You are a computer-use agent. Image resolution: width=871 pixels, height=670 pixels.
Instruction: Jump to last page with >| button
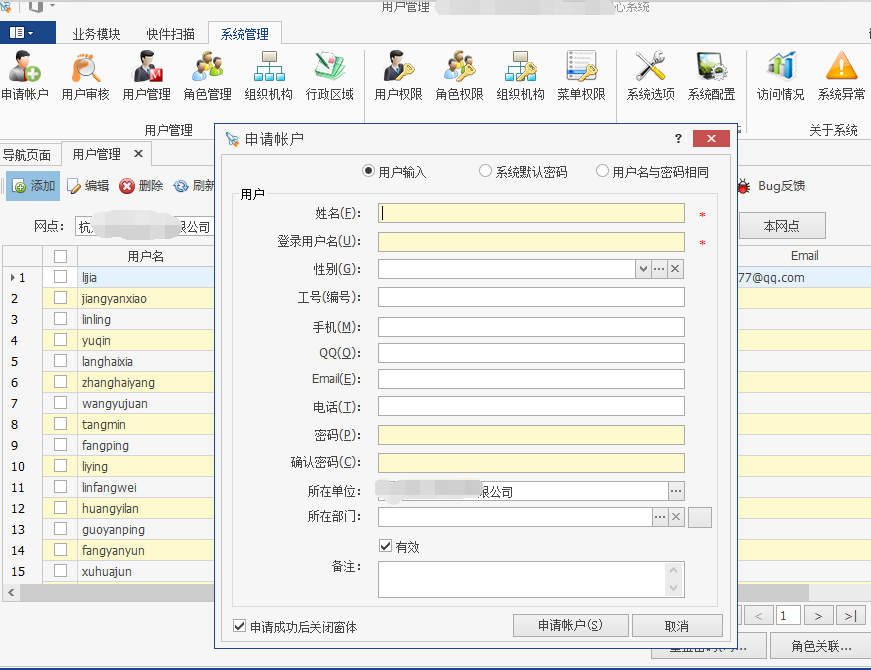point(850,616)
